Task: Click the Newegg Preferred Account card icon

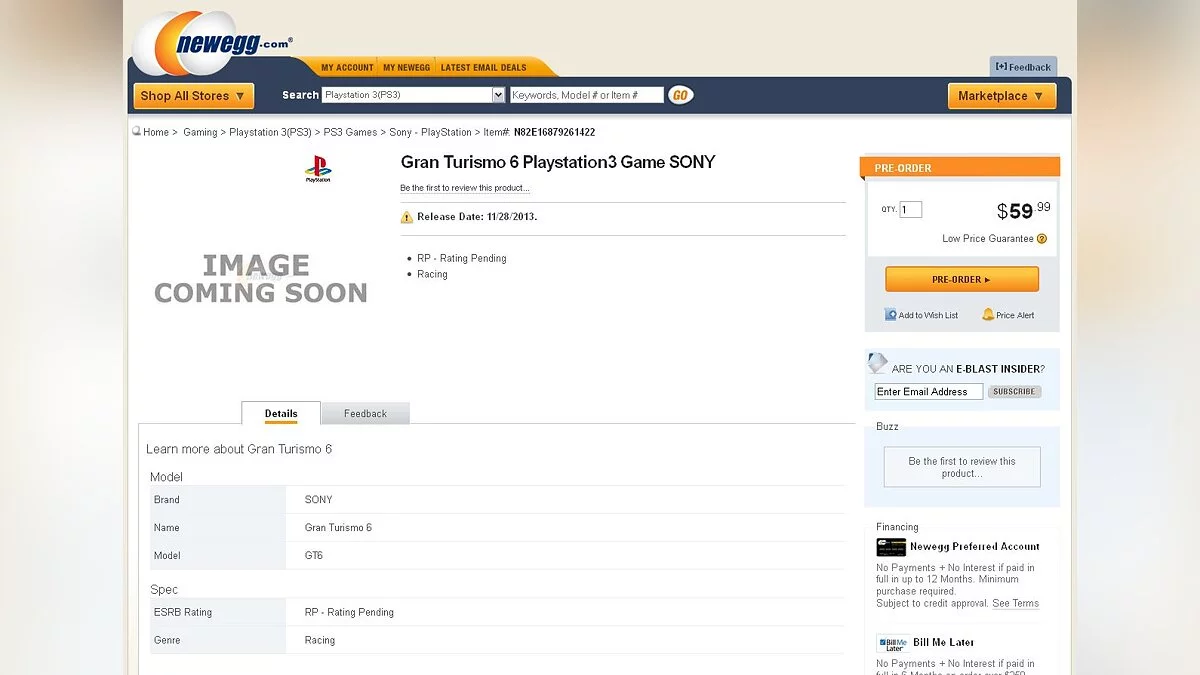Action: point(891,547)
